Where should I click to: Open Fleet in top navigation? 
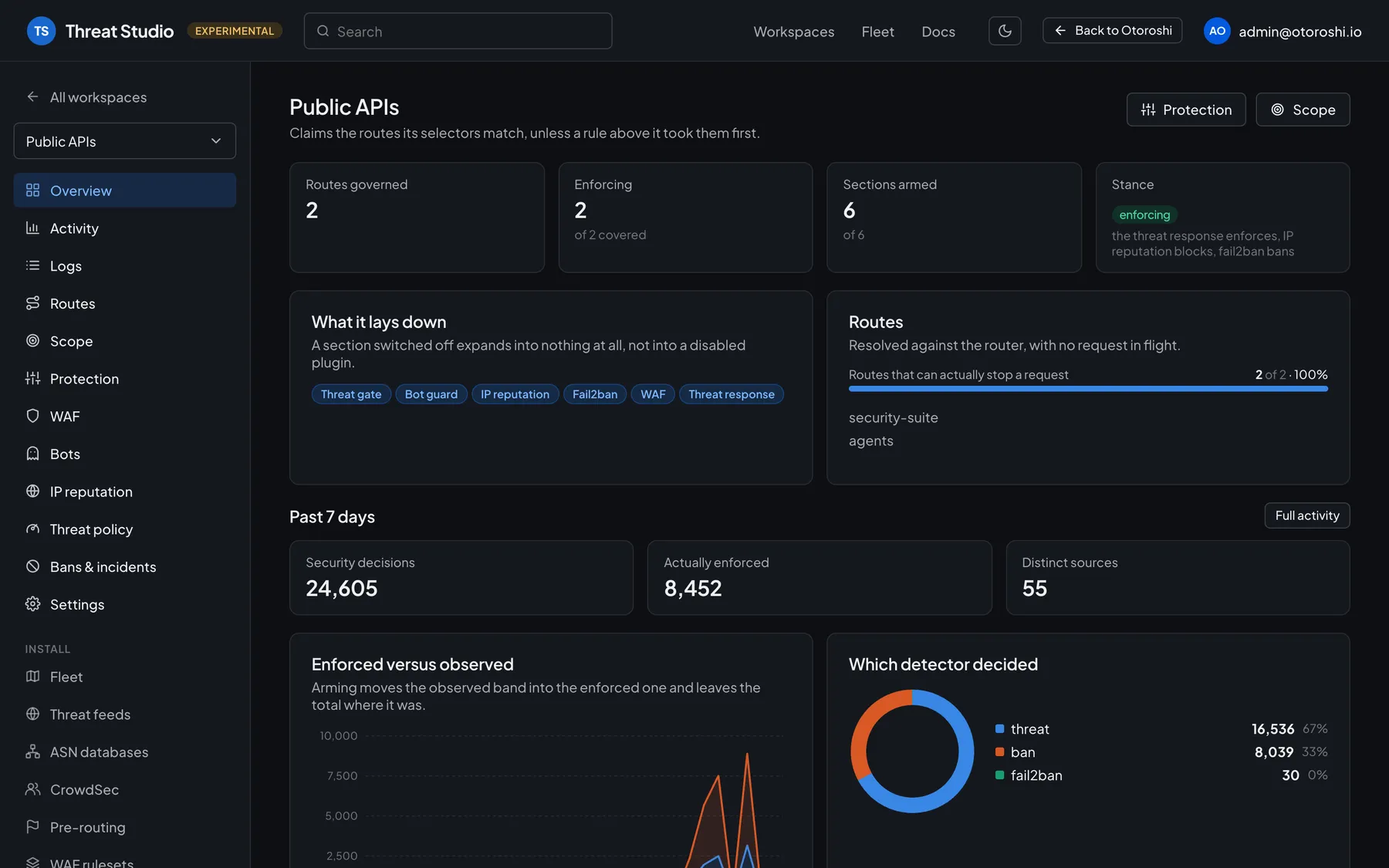(x=877, y=32)
